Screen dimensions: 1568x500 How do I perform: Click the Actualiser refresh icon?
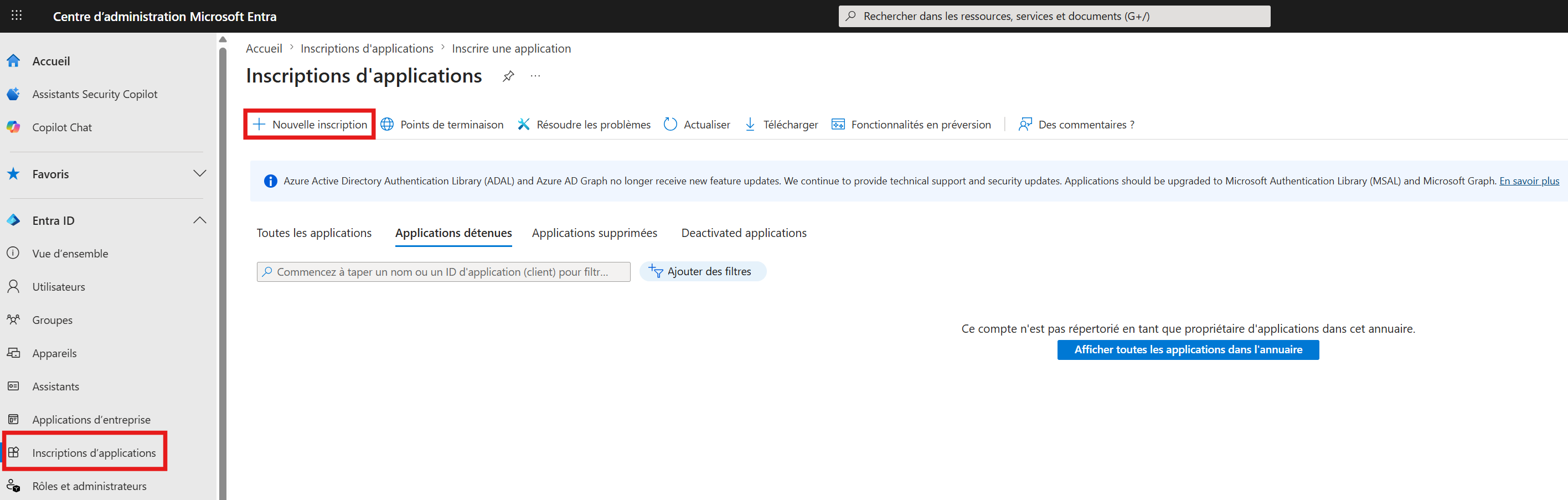click(x=670, y=124)
